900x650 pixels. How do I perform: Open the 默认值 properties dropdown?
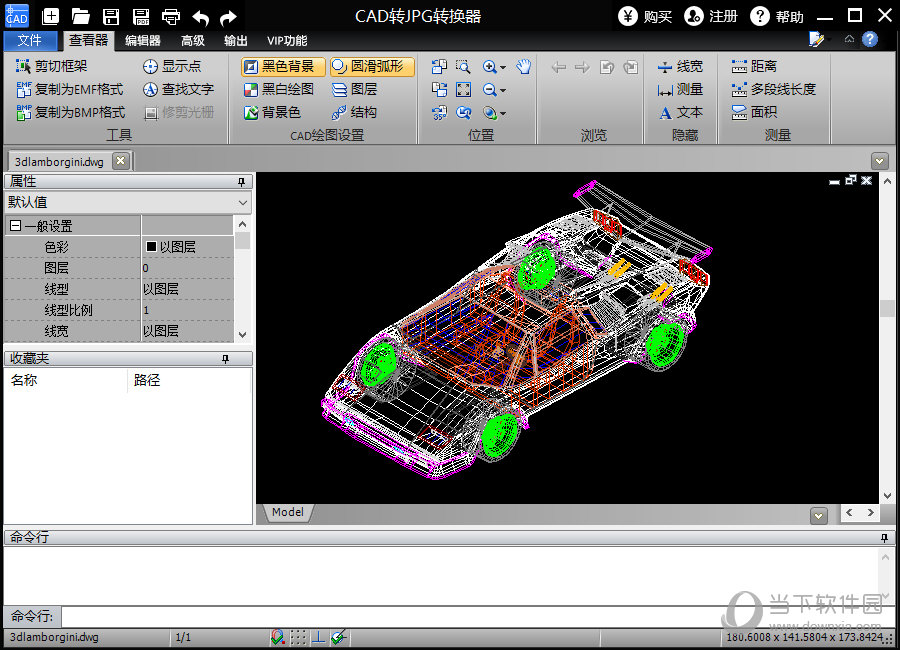[242, 202]
